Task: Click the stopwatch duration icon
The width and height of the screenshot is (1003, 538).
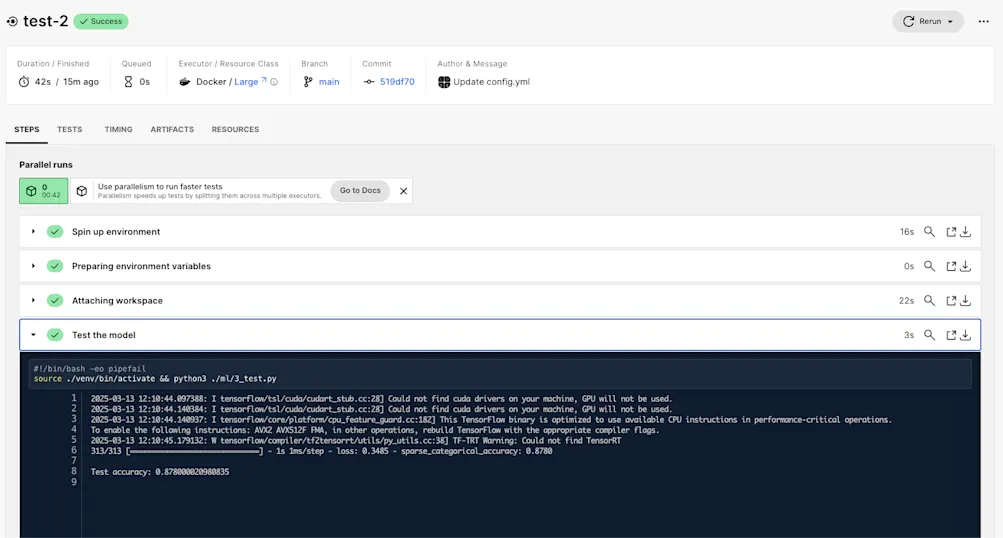Action: pyautogui.click(x=24, y=82)
